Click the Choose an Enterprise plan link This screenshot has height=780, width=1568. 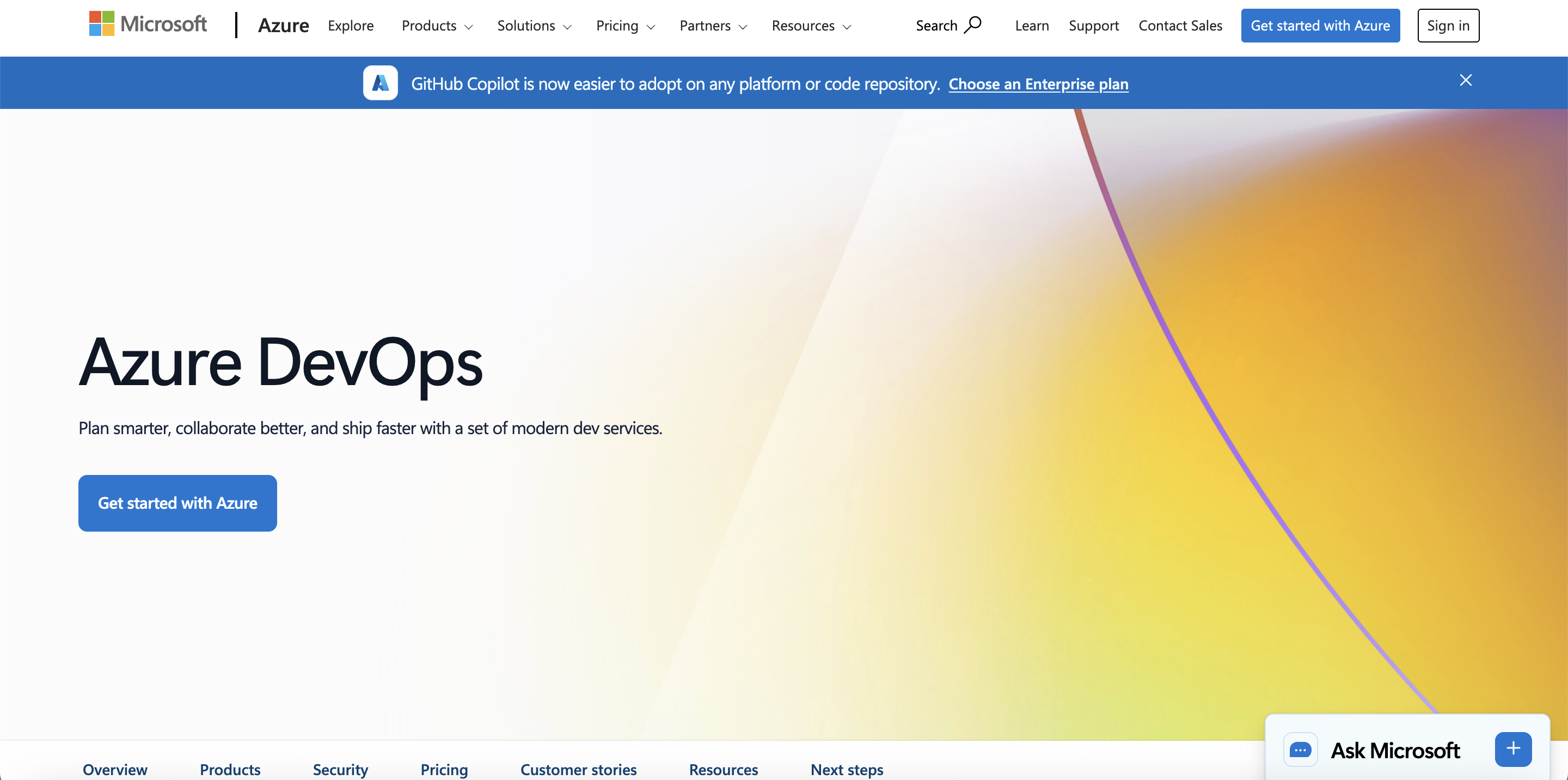pyautogui.click(x=1038, y=84)
